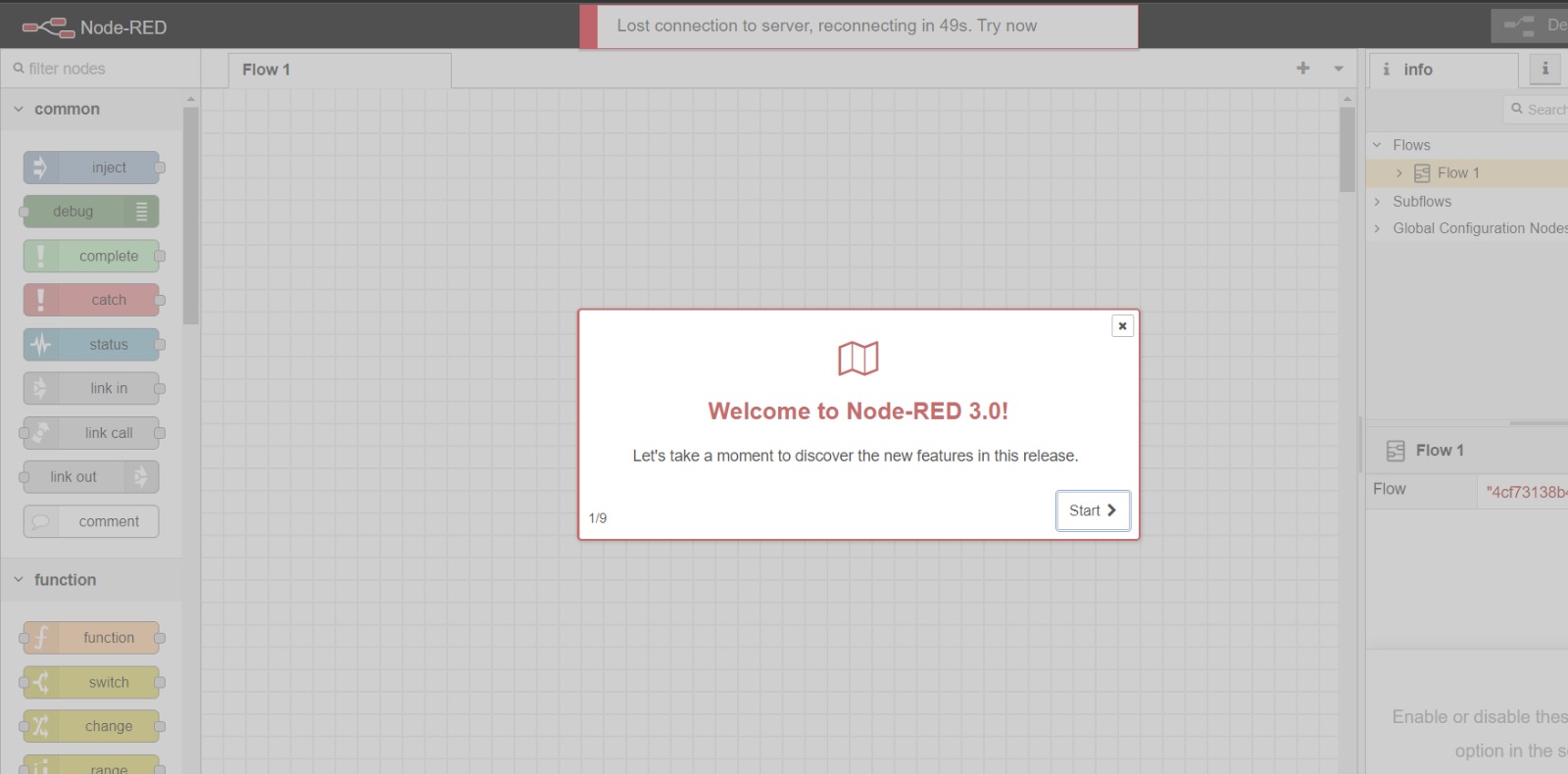Viewport: 1568px width, 774px height.
Task: Click the info panel Search field
Action: tap(1536, 110)
